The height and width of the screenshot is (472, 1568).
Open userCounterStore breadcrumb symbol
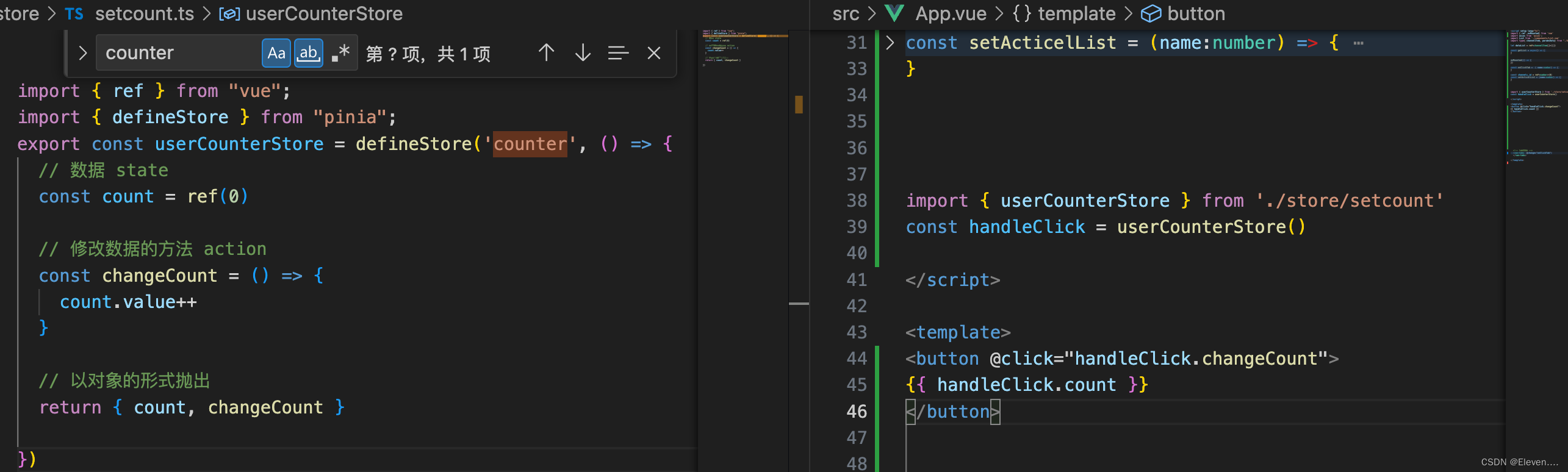(x=324, y=13)
